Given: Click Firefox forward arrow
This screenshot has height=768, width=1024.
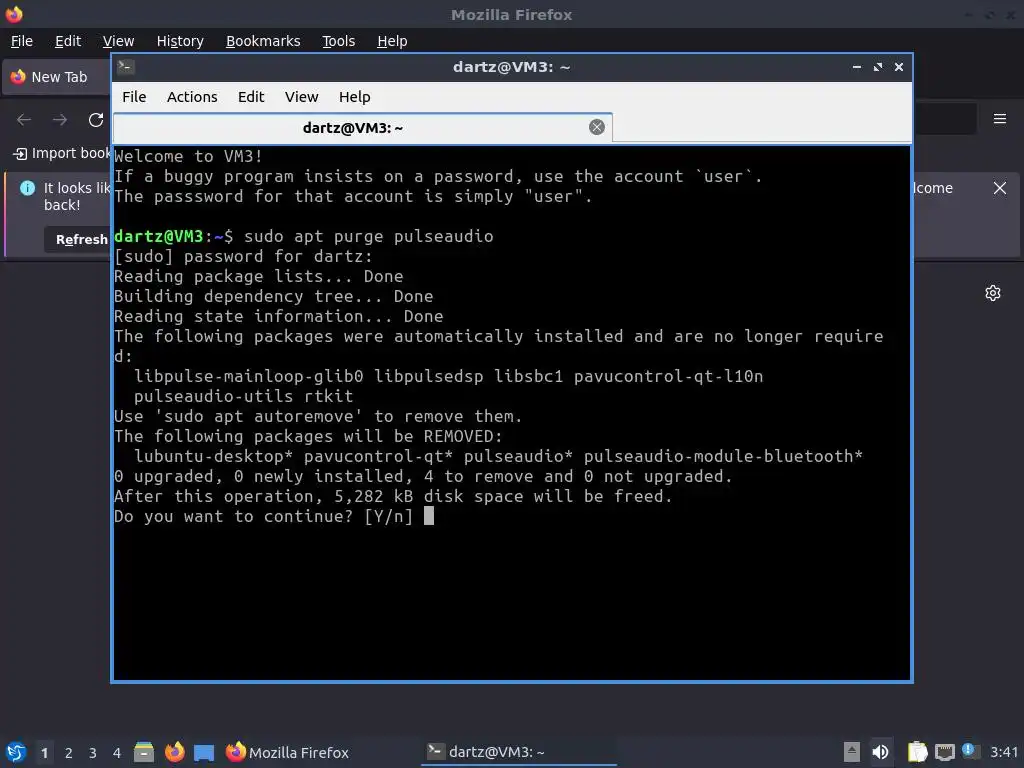Looking at the screenshot, I should pos(60,120).
